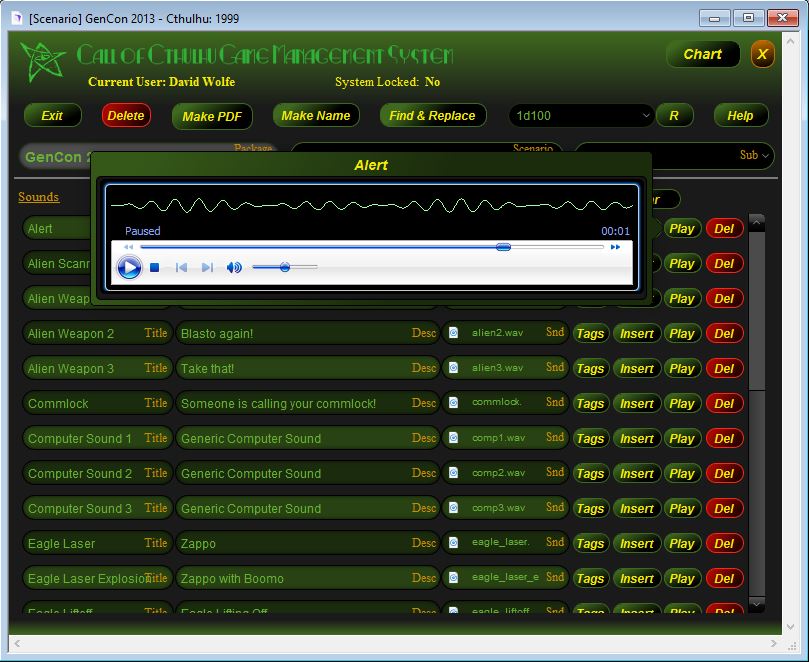Click the sound list scrollbar thumb
Screen dimensions: 809x662
pyautogui.click(x=756, y=311)
